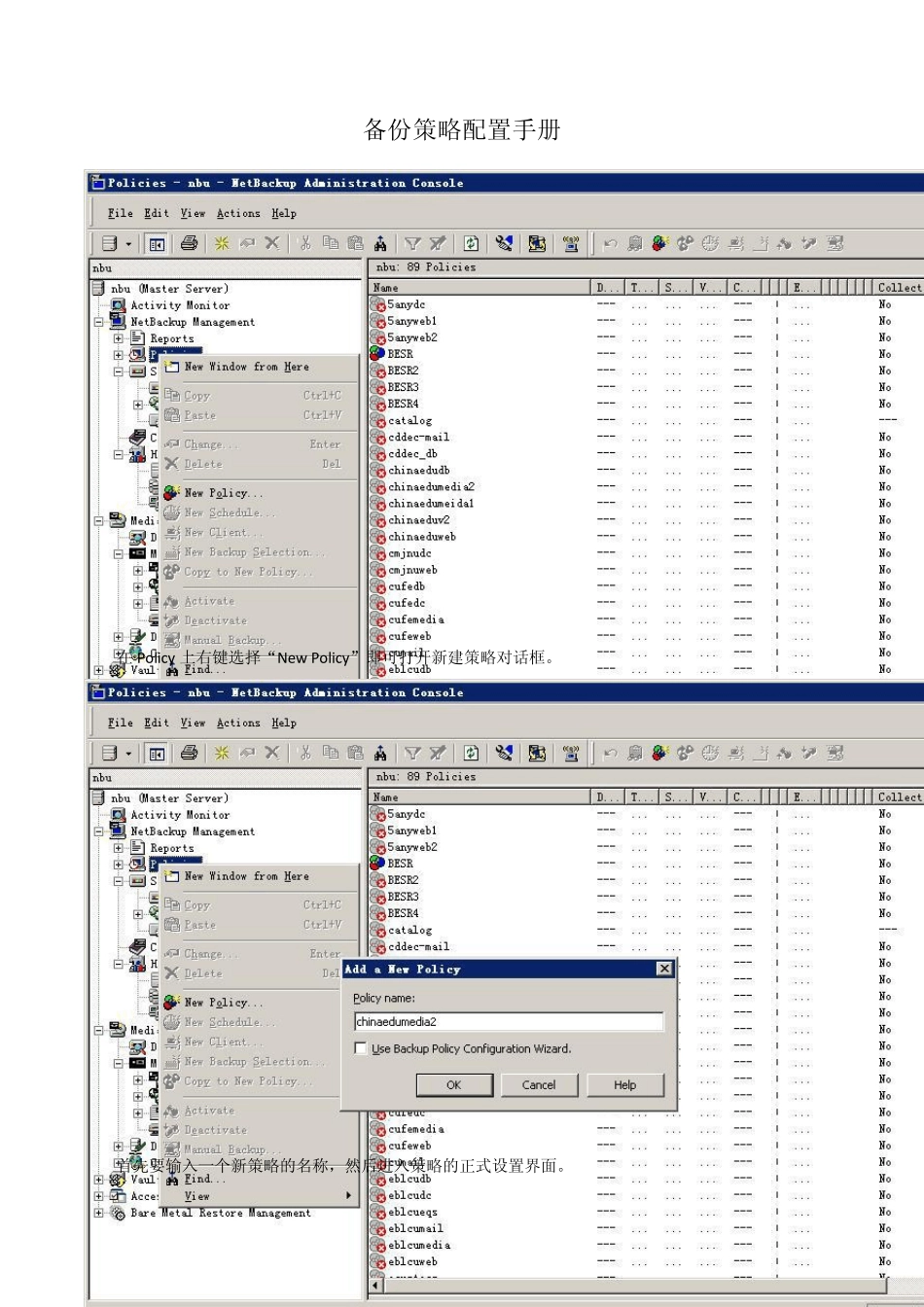Click the BESR policy icon in the upper list

click(377, 354)
